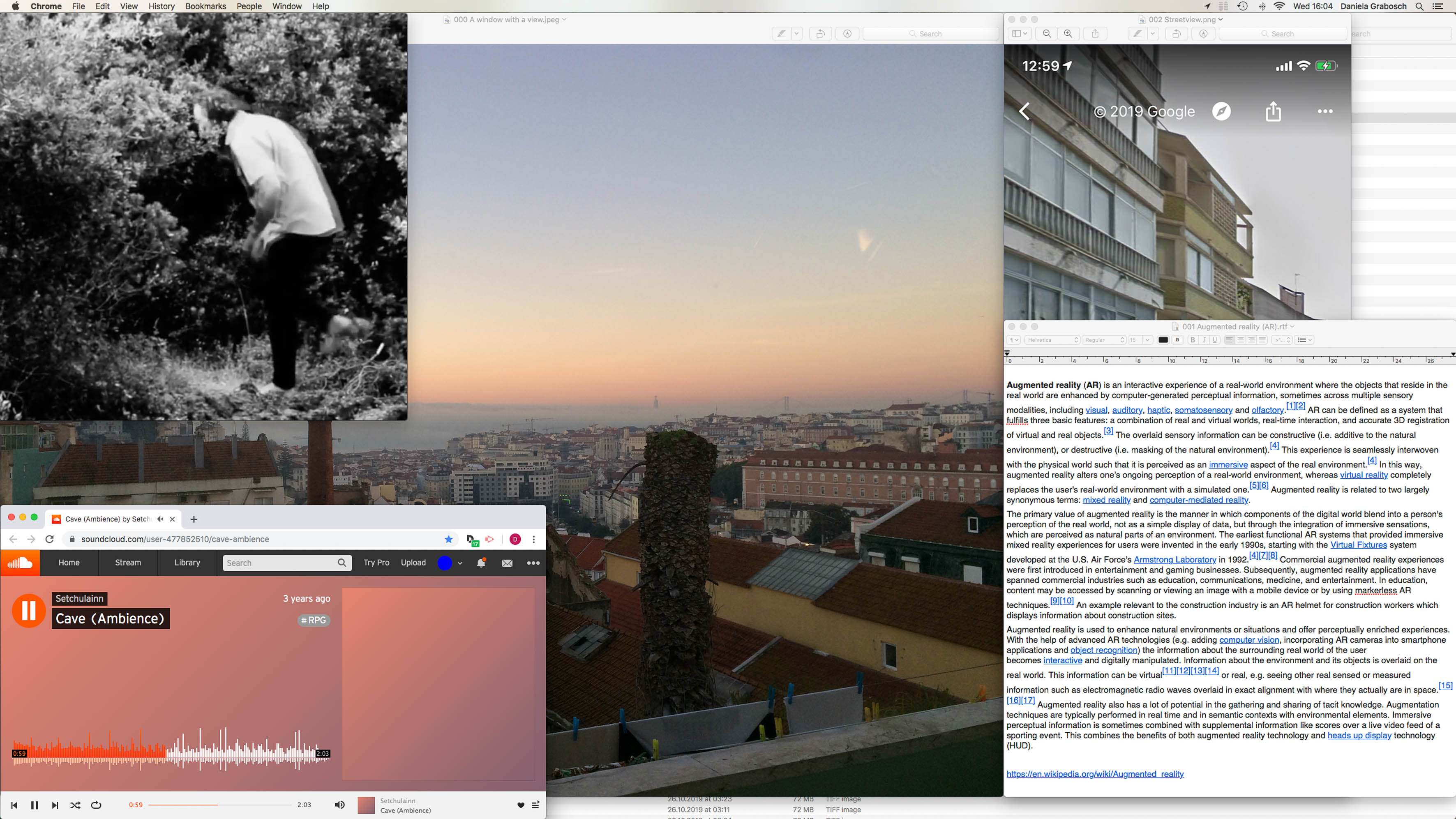The height and width of the screenshot is (819, 1456).
Task: Open the font size 15 dropdown arrow
Action: click(x=1147, y=340)
